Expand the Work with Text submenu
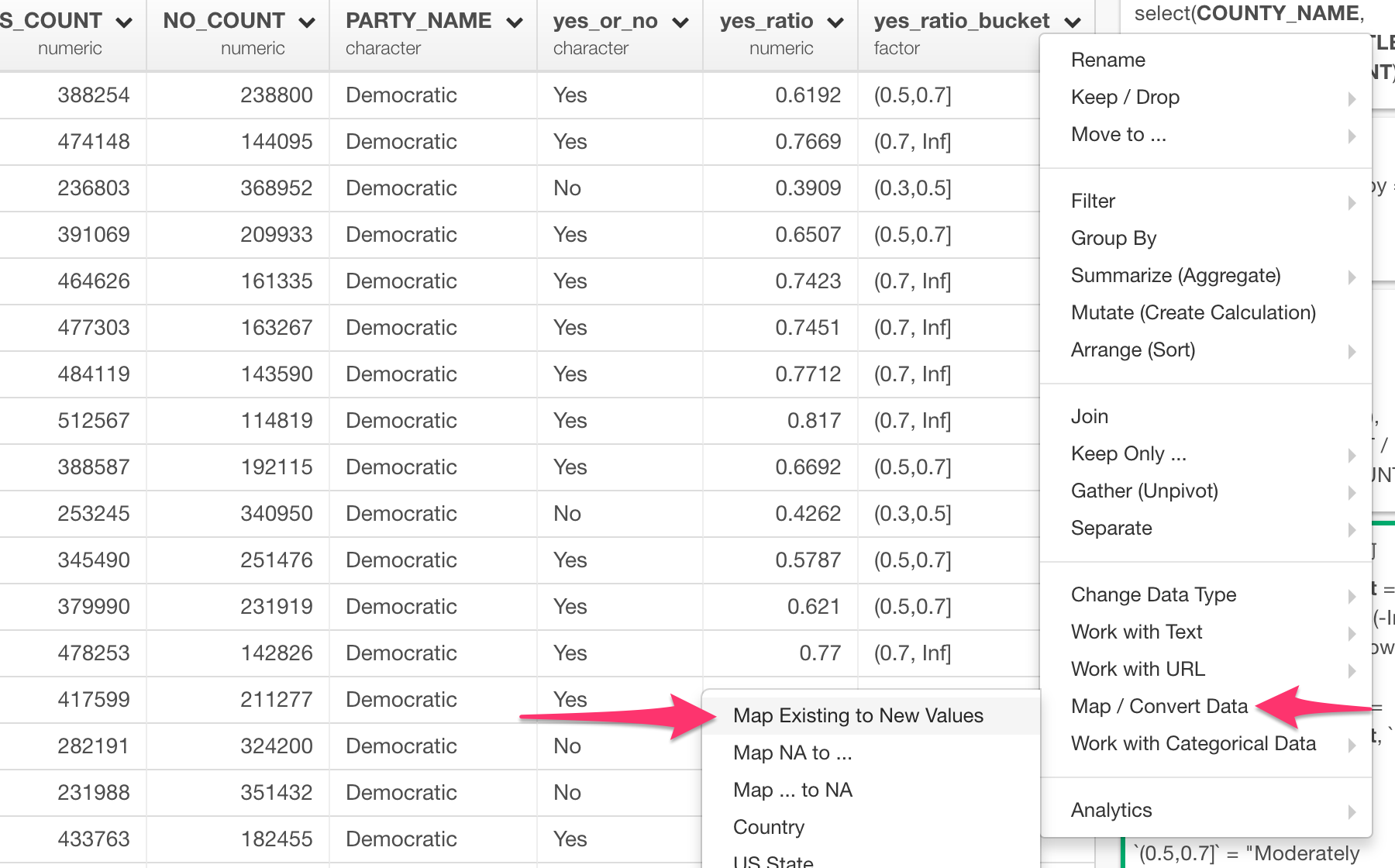The height and width of the screenshot is (868, 1395). coord(1135,632)
